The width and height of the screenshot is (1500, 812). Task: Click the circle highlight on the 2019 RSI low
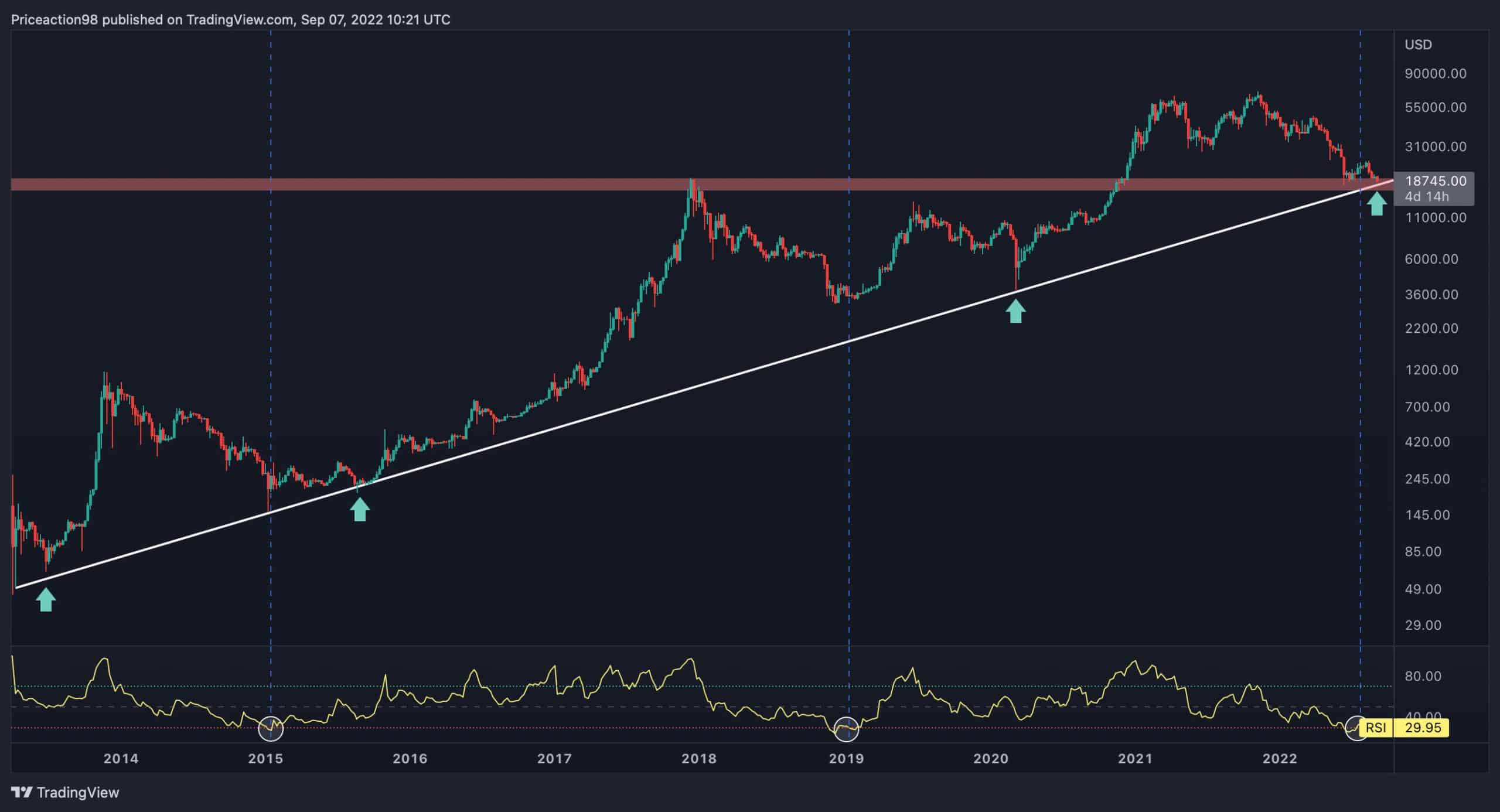click(x=847, y=728)
